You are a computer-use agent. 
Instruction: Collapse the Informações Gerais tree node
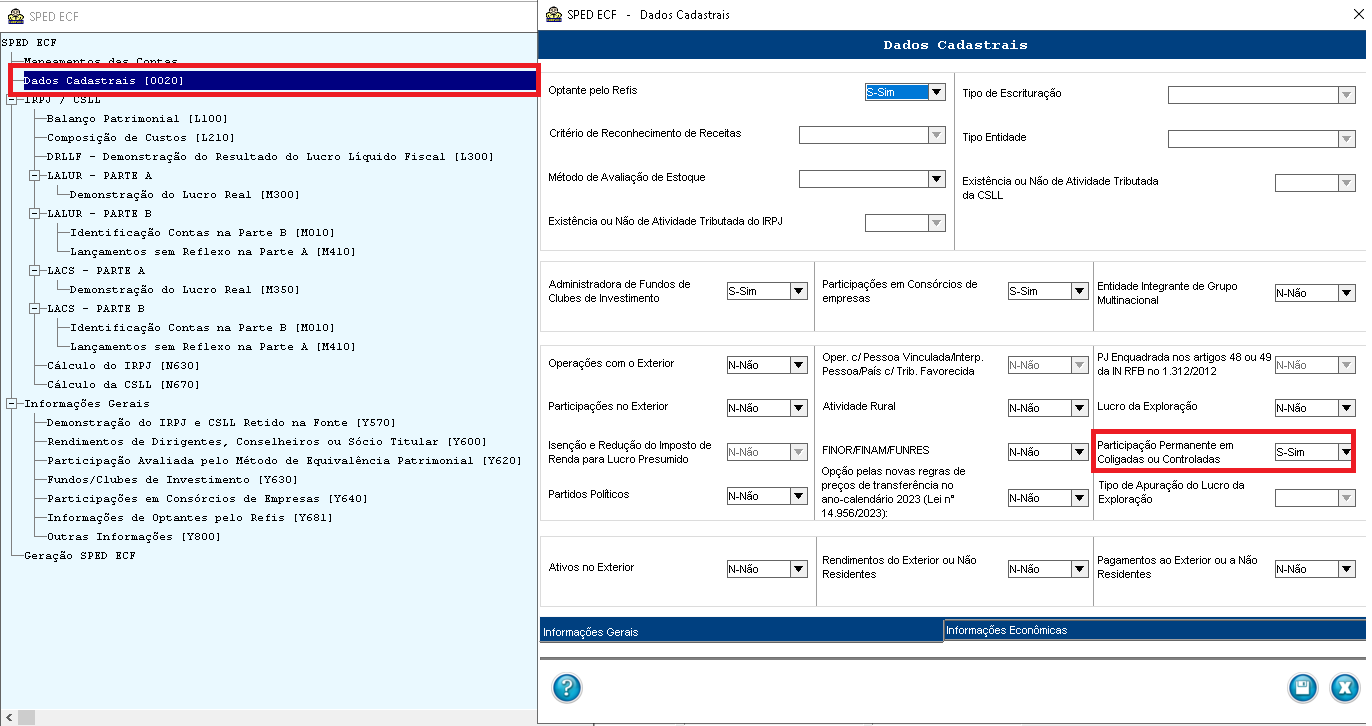(x=10, y=403)
